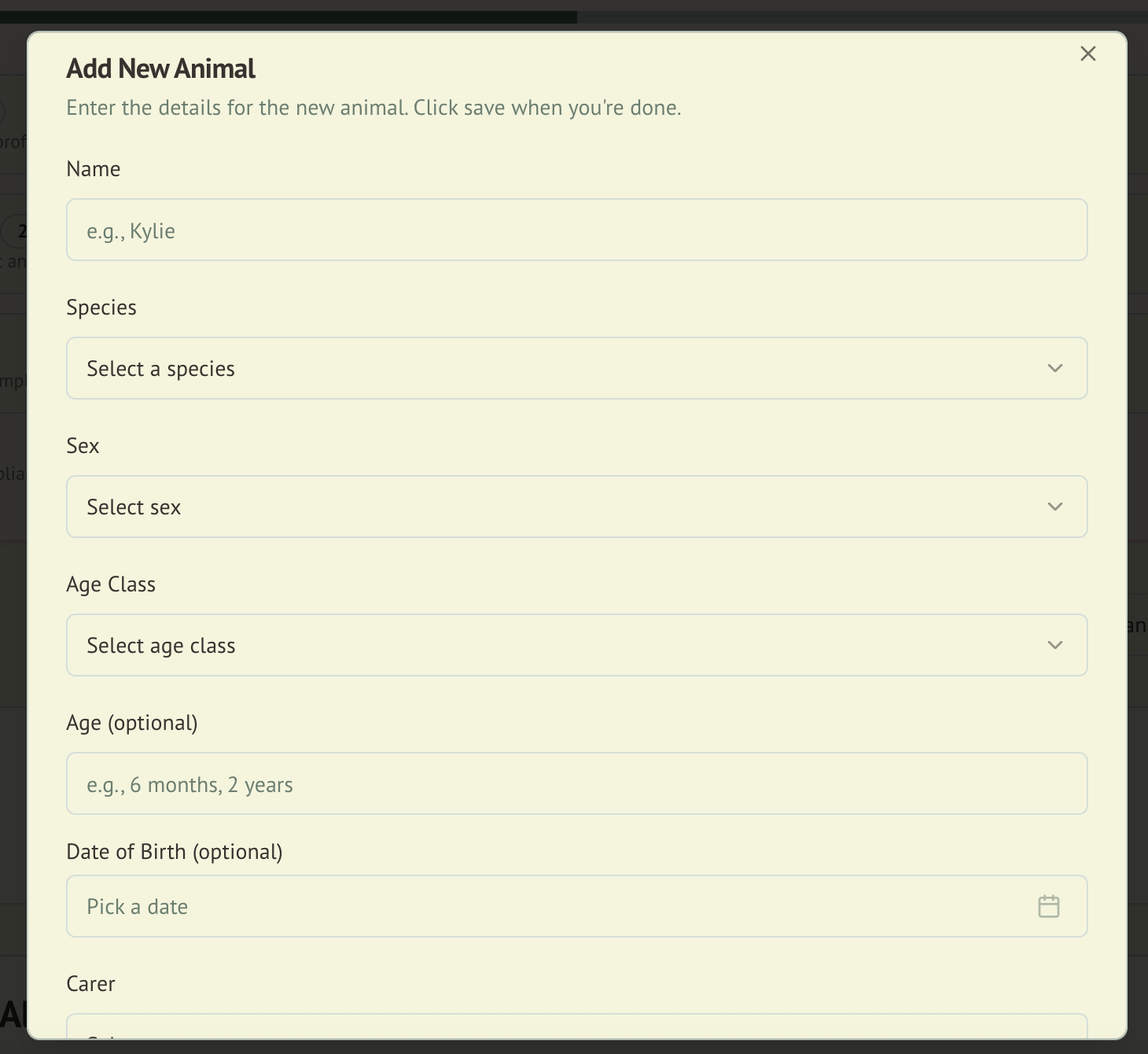Screen dimensions: 1148x1054
Task: Click the chevron on the Species selector
Action: point(1054,368)
